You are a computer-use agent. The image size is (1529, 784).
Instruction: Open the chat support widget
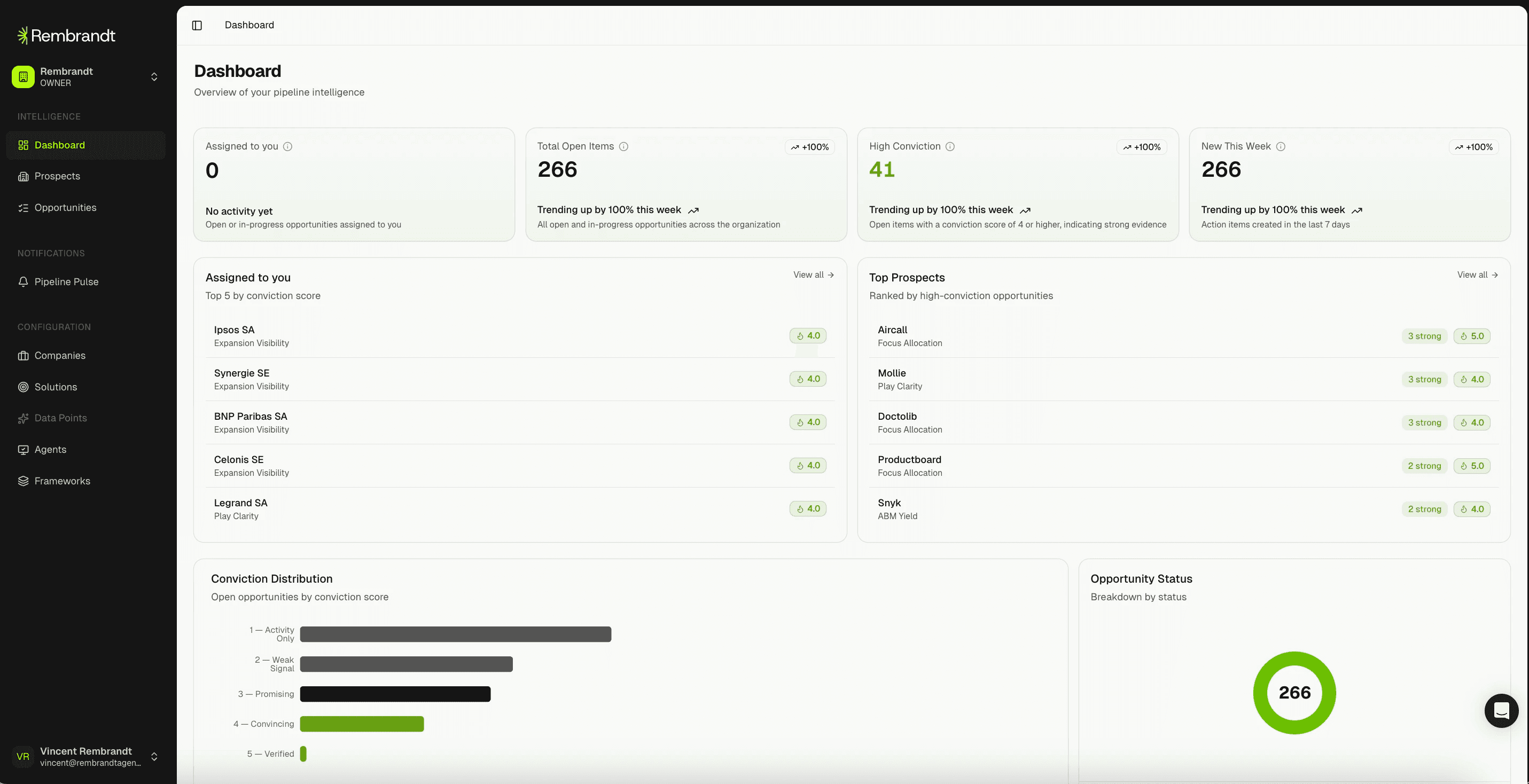pos(1501,710)
